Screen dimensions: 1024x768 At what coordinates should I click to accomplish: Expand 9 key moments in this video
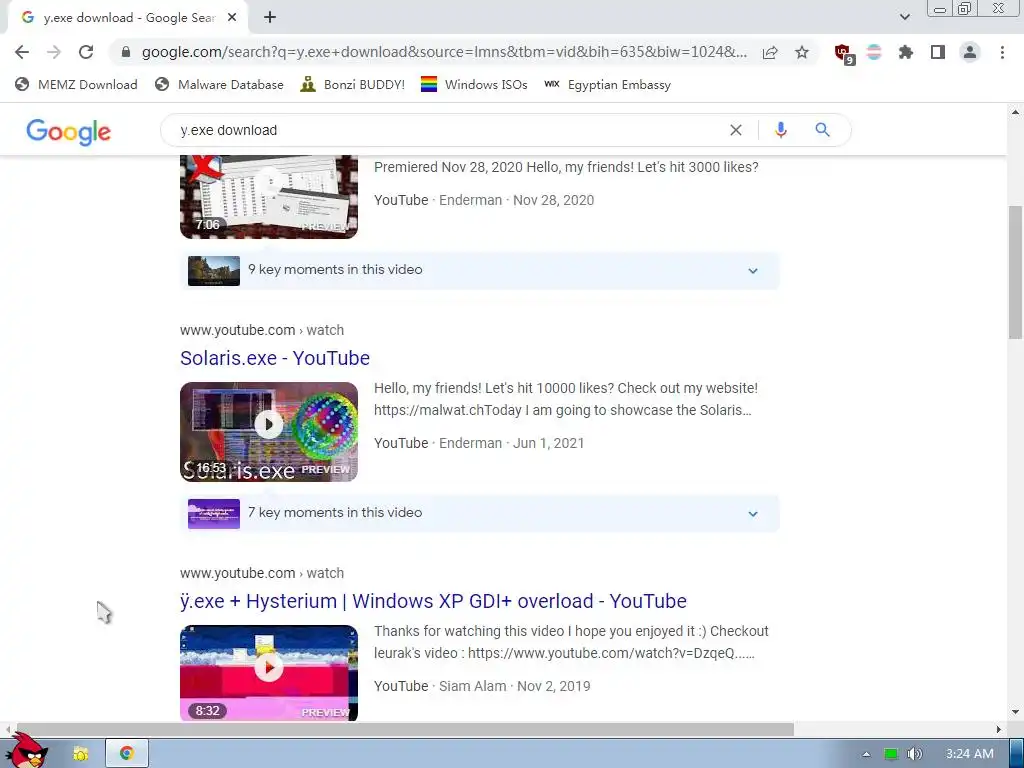(480, 270)
